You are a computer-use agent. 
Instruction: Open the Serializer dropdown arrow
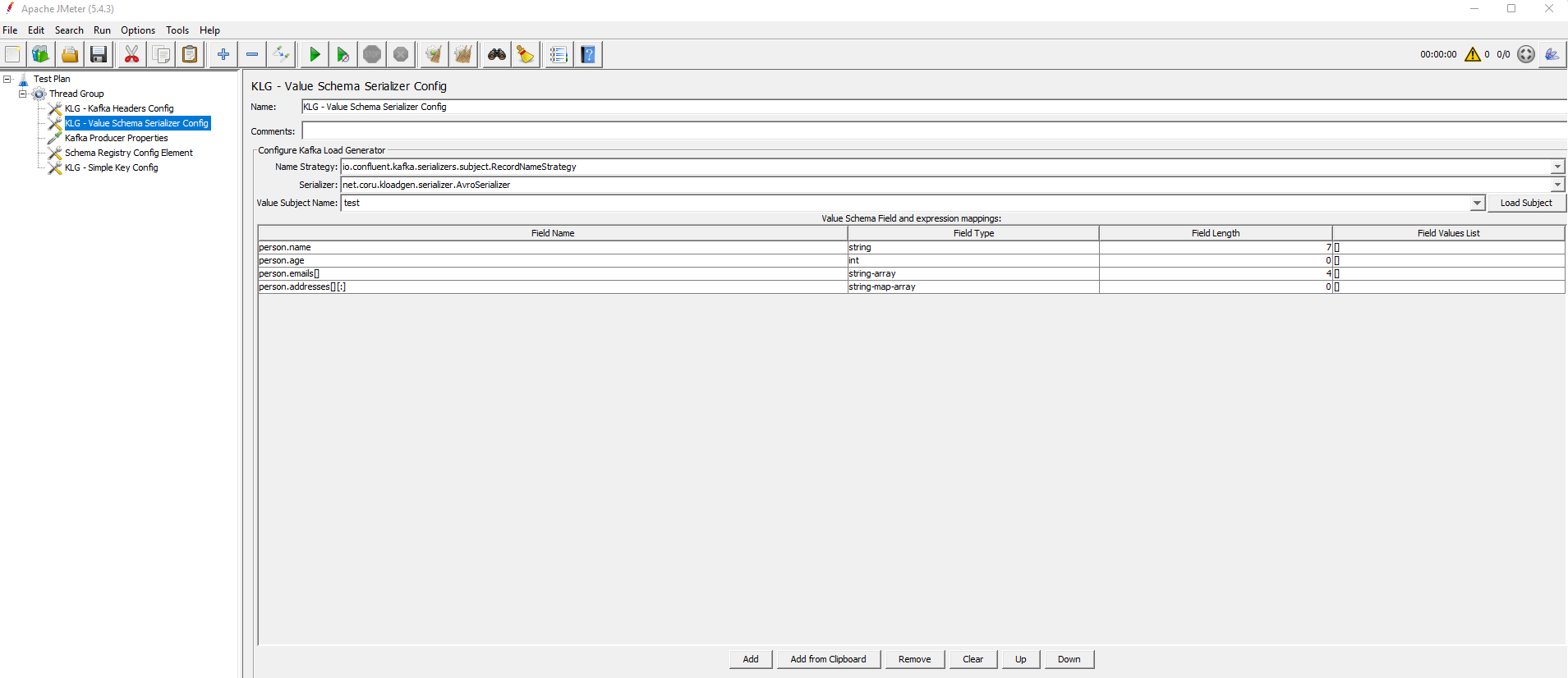click(1557, 185)
